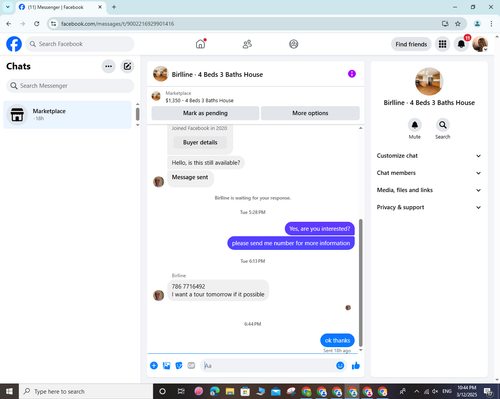Open Buyer details

[200, 142]
